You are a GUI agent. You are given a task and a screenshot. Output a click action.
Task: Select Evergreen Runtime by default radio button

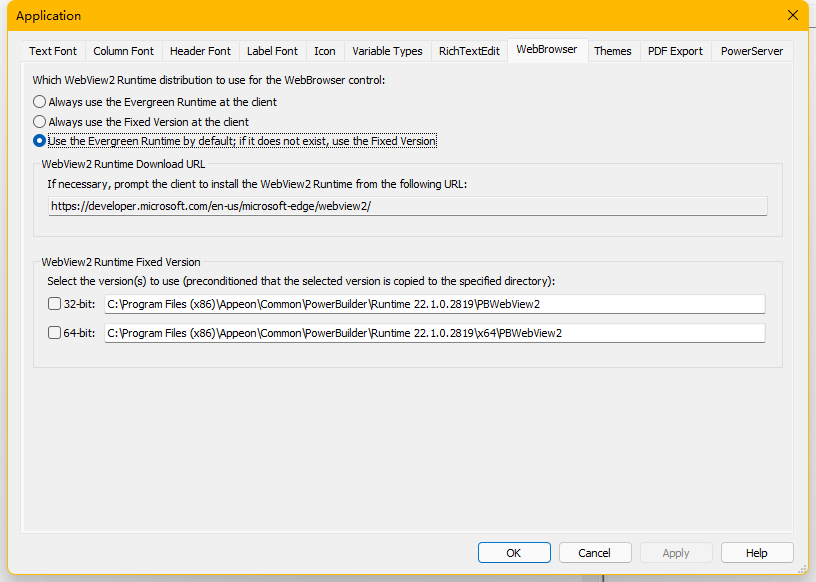tap(40, 141)
